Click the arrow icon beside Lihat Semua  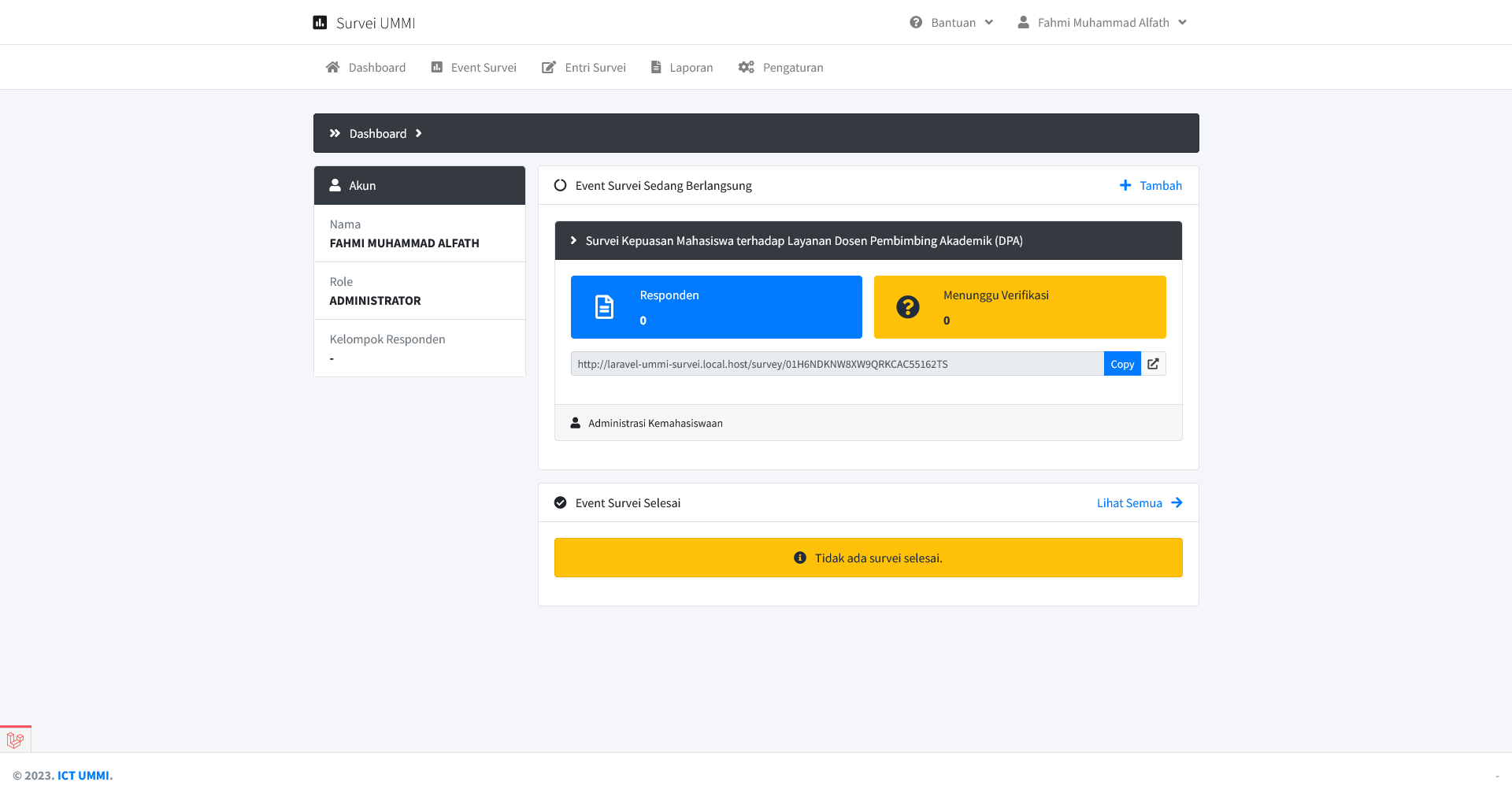coord(1177,503)
